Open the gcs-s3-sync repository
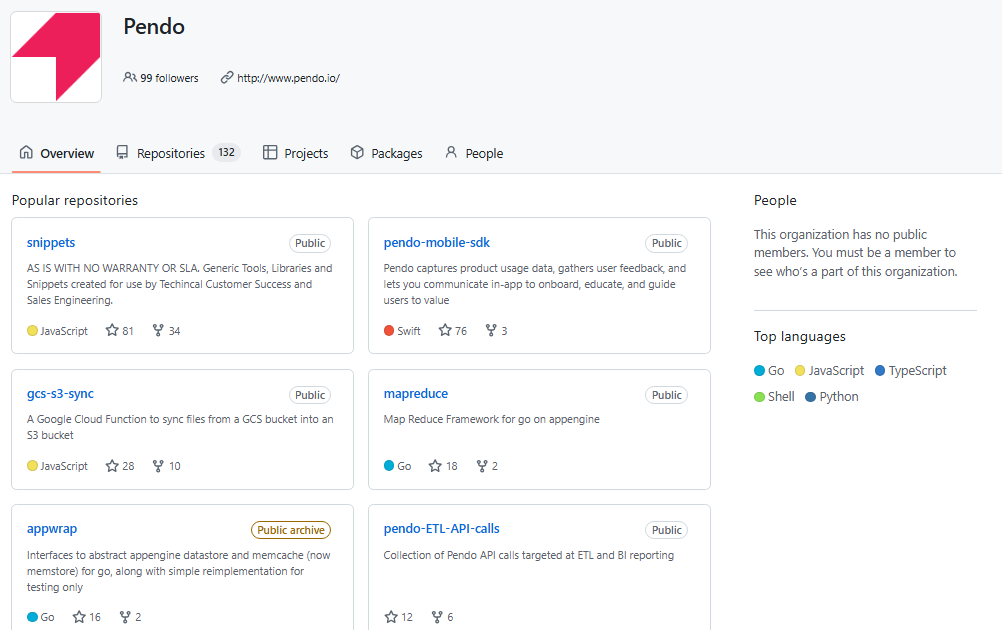 click(60, 394)
